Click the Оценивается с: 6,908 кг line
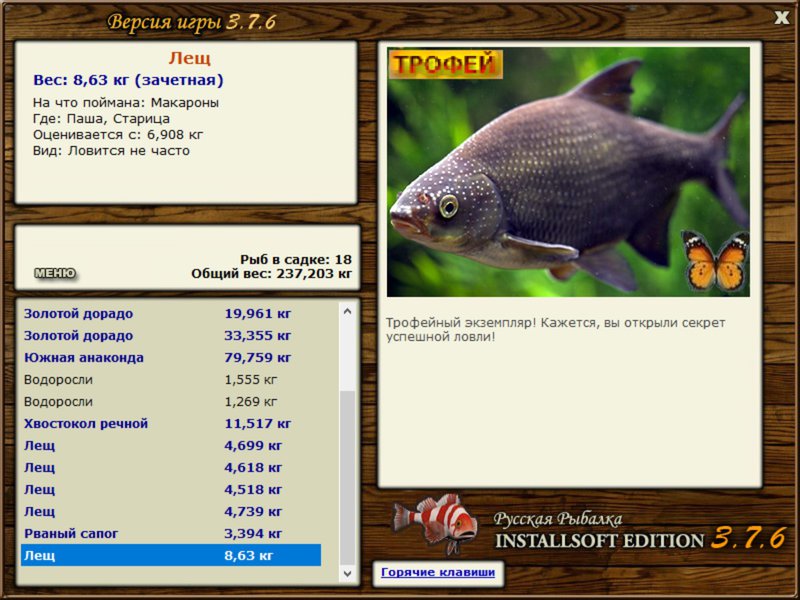 tap(118, 135)
